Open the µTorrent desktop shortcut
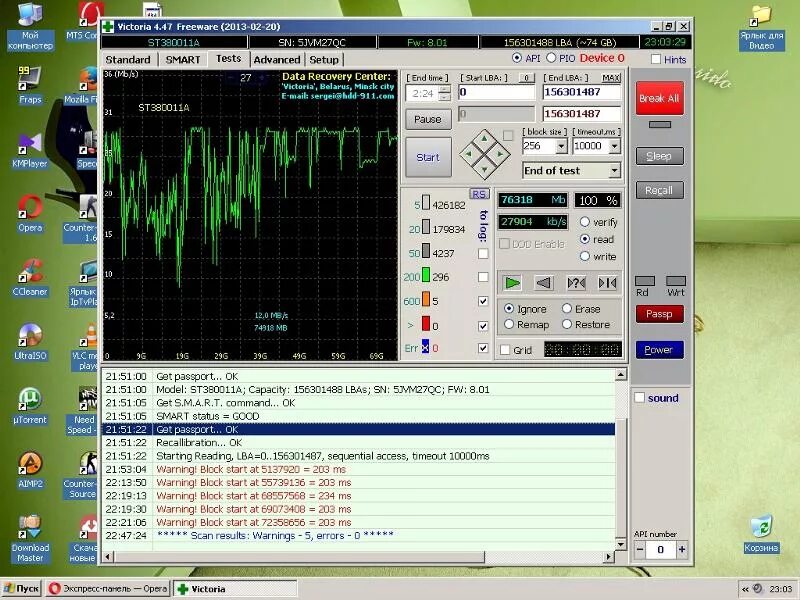 (30, 406)
